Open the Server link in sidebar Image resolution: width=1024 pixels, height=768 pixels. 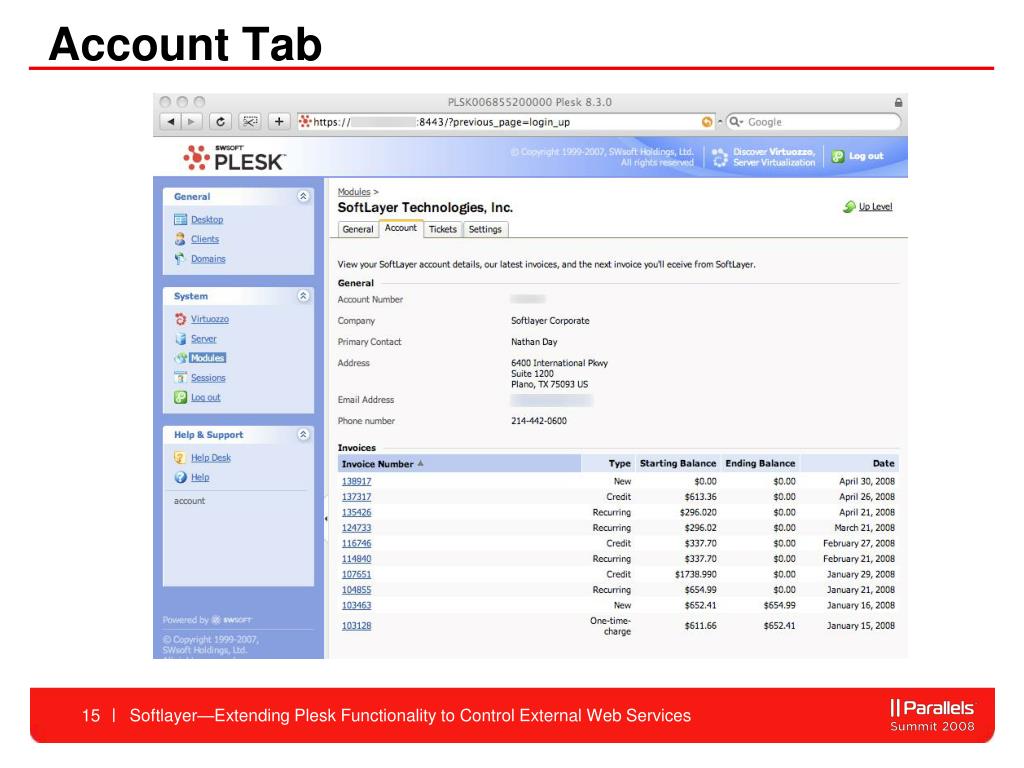[204, 339]
